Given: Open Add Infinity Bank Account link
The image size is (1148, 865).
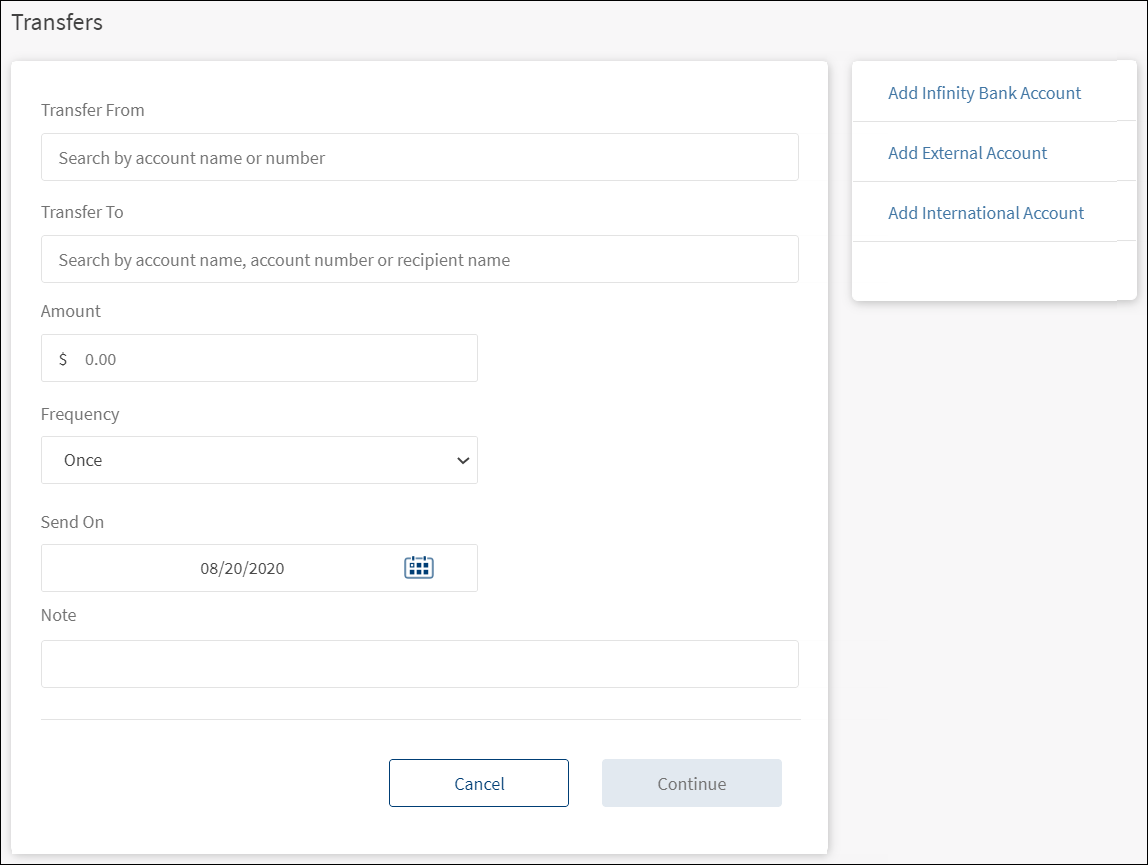Looking at the screenshot, I should [984, 93].
